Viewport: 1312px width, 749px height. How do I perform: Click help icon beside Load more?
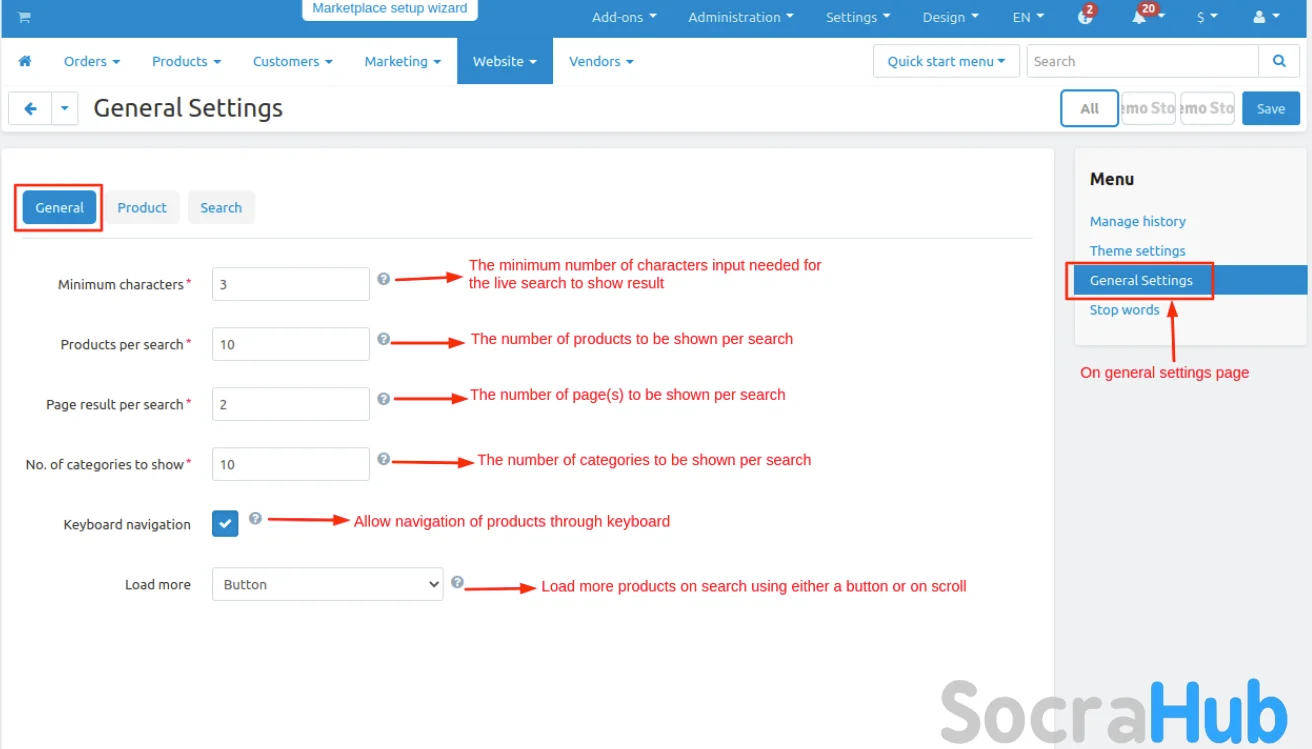pos(457,582)
